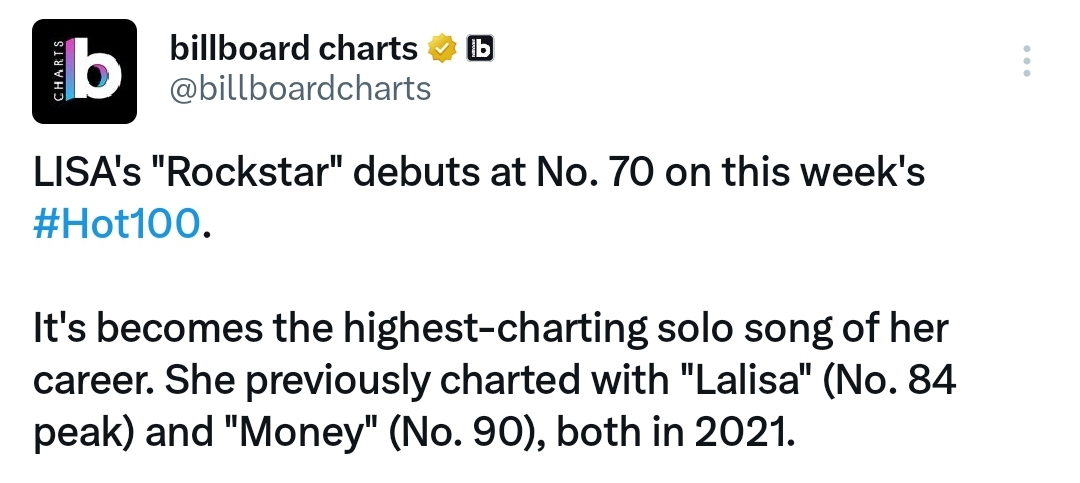The image size is (1080, 483).
Task: Open the #Hot100 hashtag link
Action: [117, 224]
